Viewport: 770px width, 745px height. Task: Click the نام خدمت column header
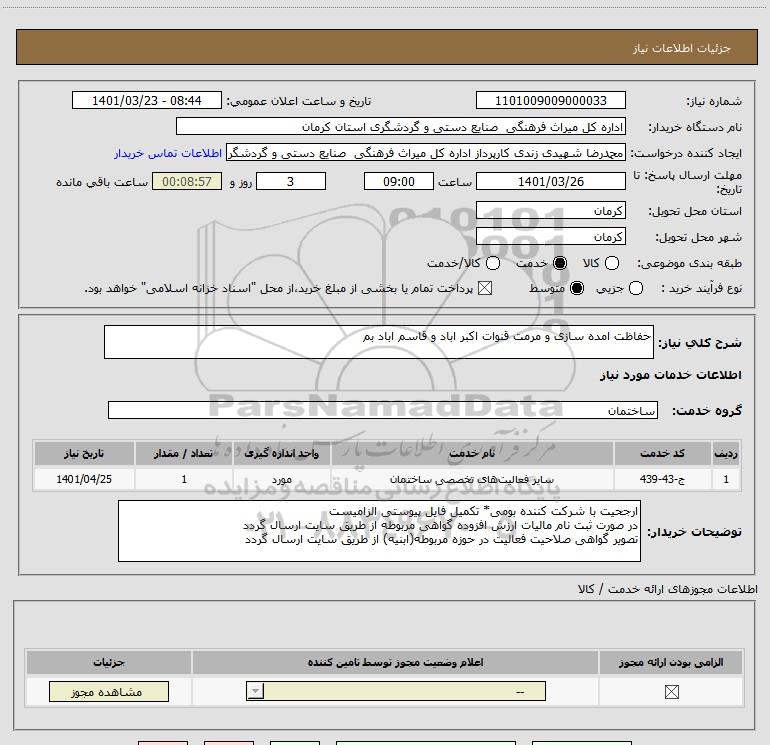pos(472,453)
